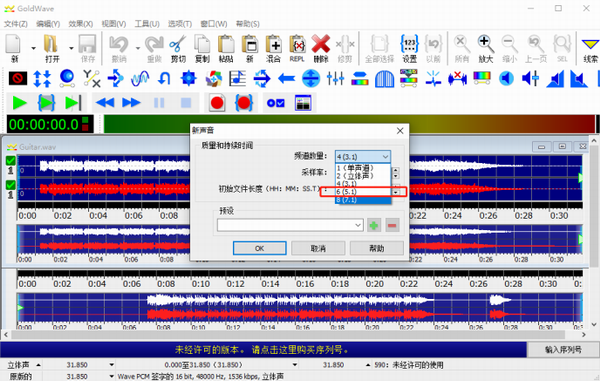Play selection with braces play button
Image resolution: width=600 pixels, height=381 pixels.
pos(46,103)
